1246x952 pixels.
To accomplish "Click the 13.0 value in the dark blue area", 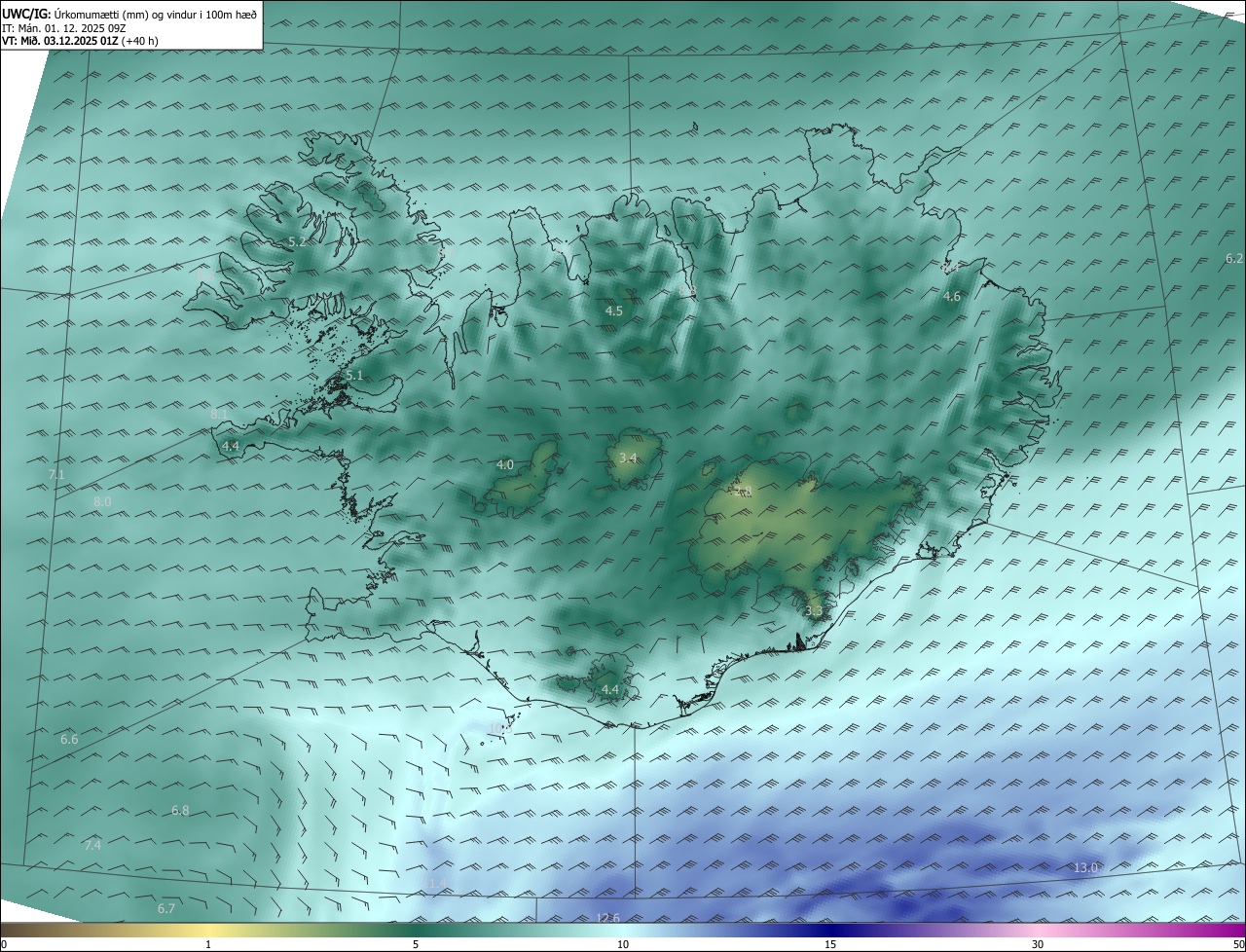I will point(1085,867).
